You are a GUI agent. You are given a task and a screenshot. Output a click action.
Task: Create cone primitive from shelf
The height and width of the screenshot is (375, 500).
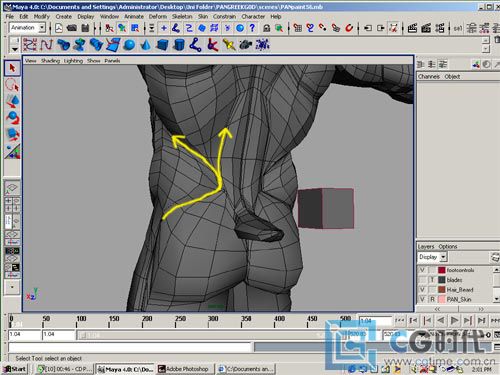click(x=145, y=45)
